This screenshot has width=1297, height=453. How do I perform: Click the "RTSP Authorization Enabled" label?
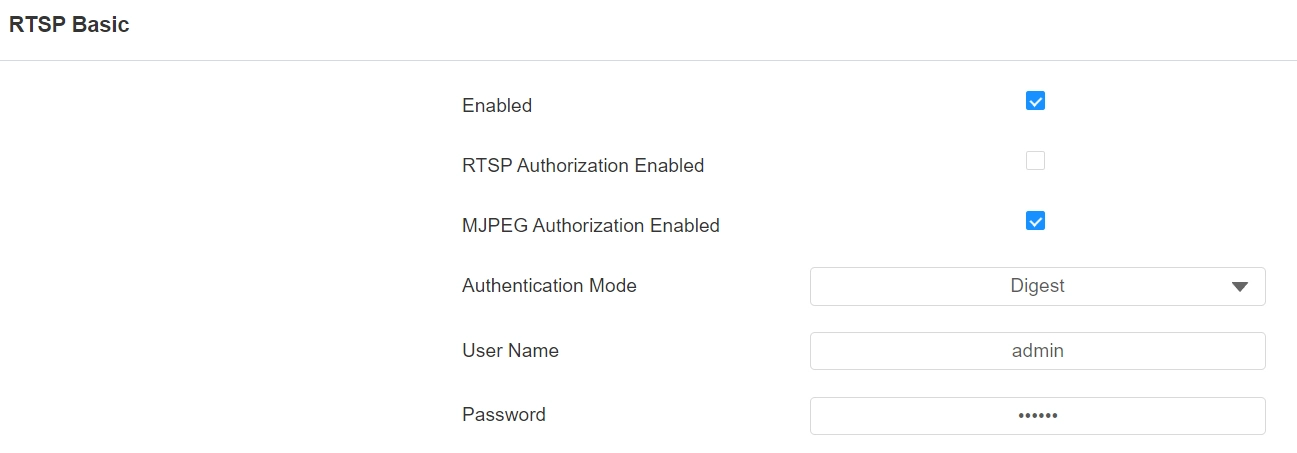coord(583,165)
